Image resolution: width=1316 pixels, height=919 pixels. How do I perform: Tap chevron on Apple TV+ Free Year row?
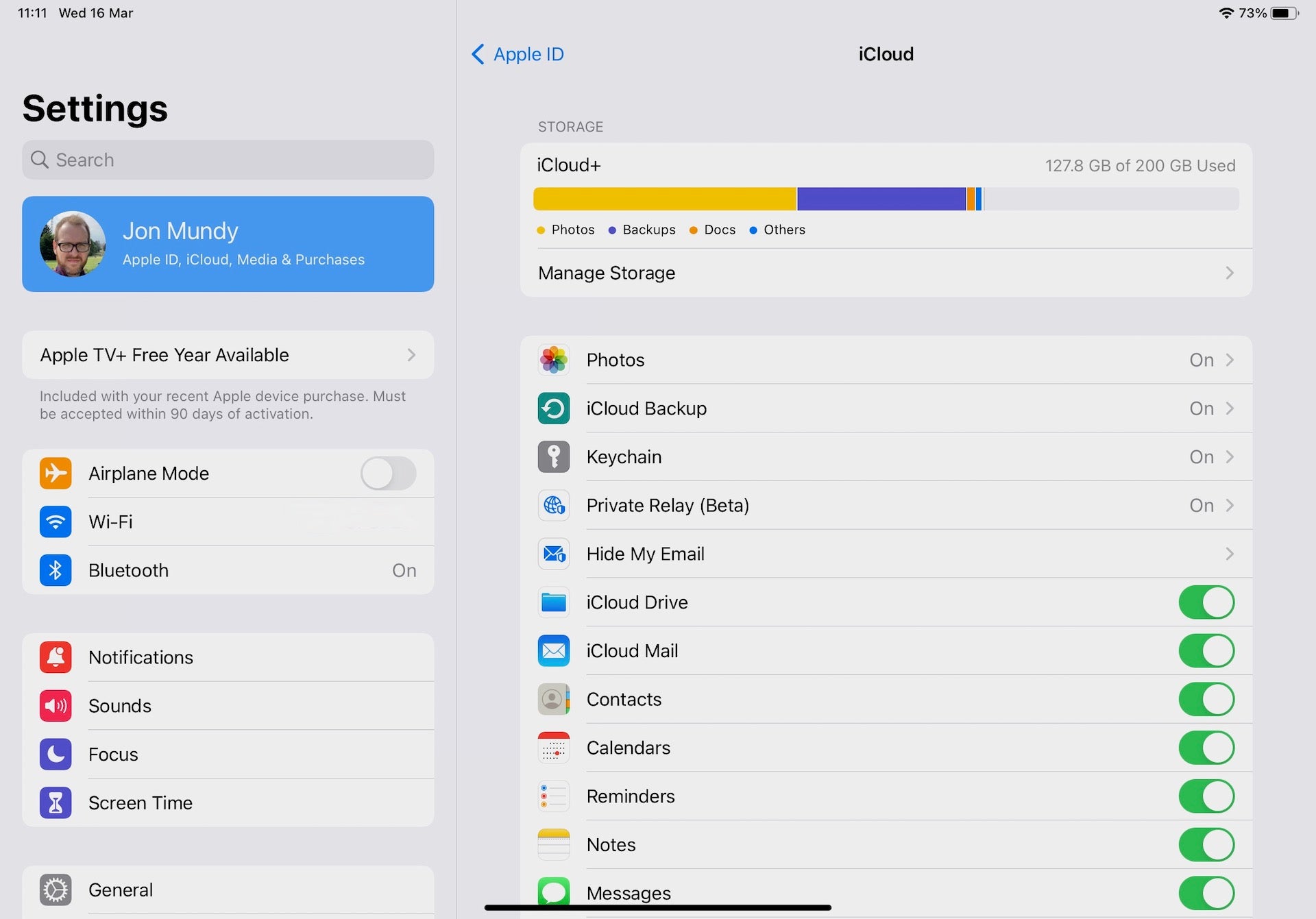click(x=411, y=355)
